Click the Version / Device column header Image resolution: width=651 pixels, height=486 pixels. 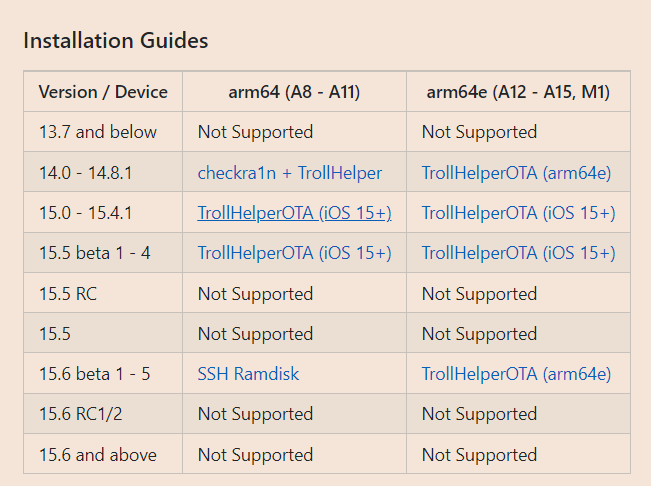click(x=103, y=92)
